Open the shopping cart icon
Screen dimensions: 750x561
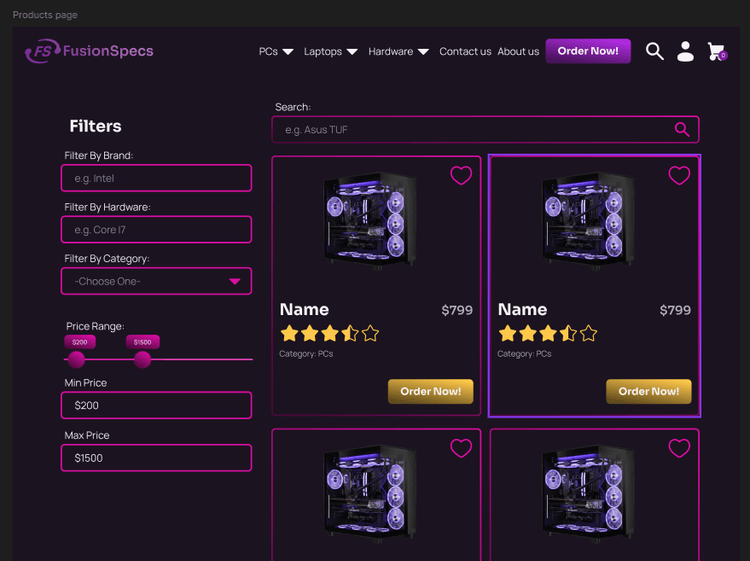tap(717, 51)
